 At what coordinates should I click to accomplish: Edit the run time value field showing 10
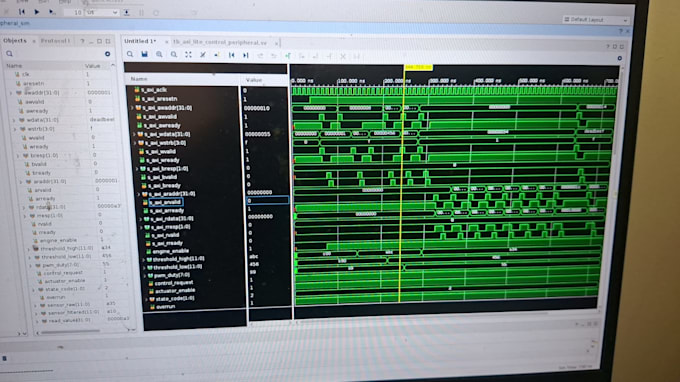[x=74, y=13]
